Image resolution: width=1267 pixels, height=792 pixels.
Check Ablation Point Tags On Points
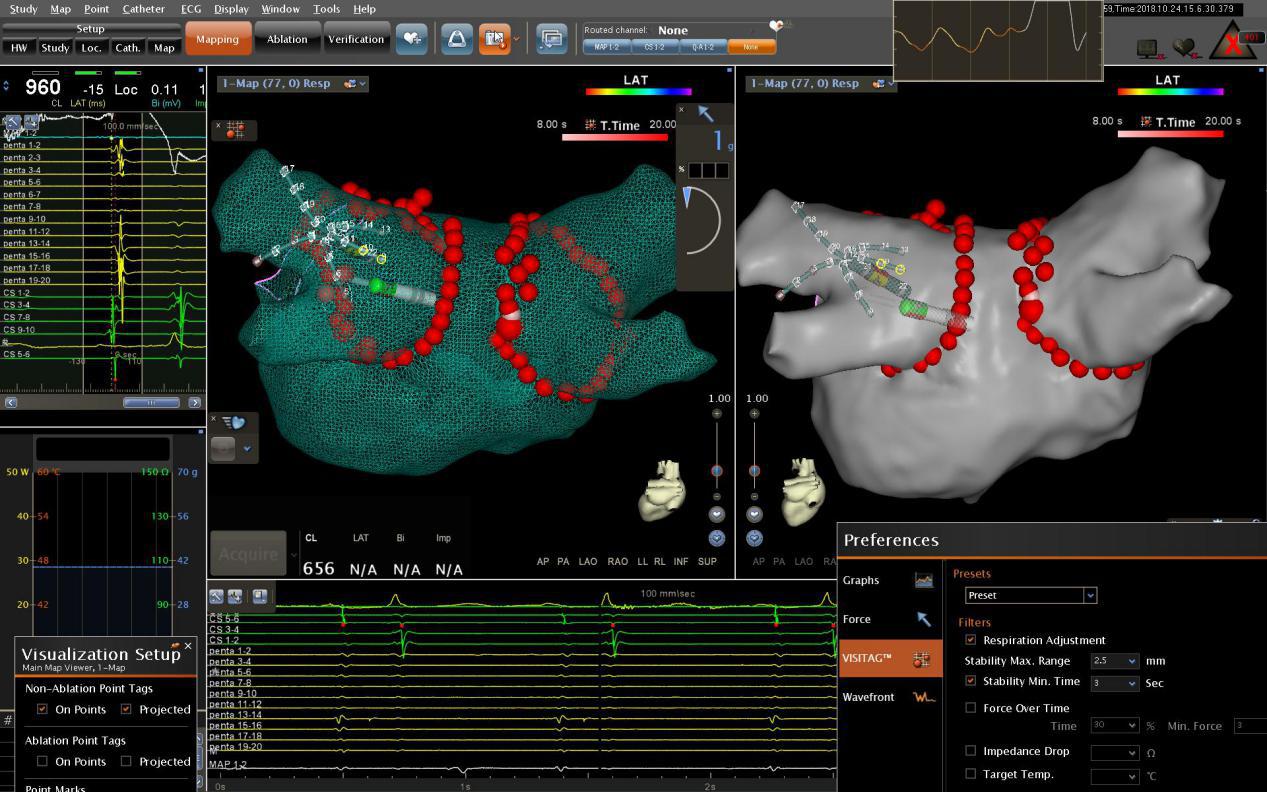(x=42, y=761)
